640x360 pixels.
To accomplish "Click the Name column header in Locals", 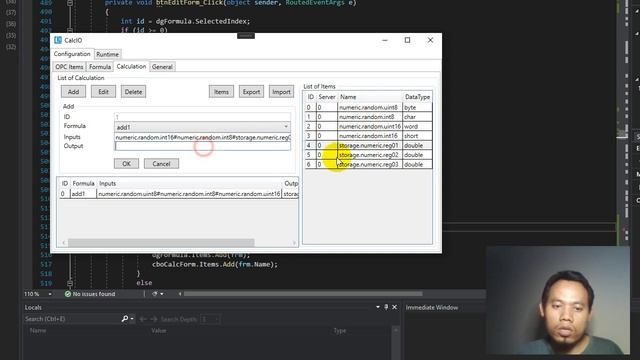I will (38, 331).
